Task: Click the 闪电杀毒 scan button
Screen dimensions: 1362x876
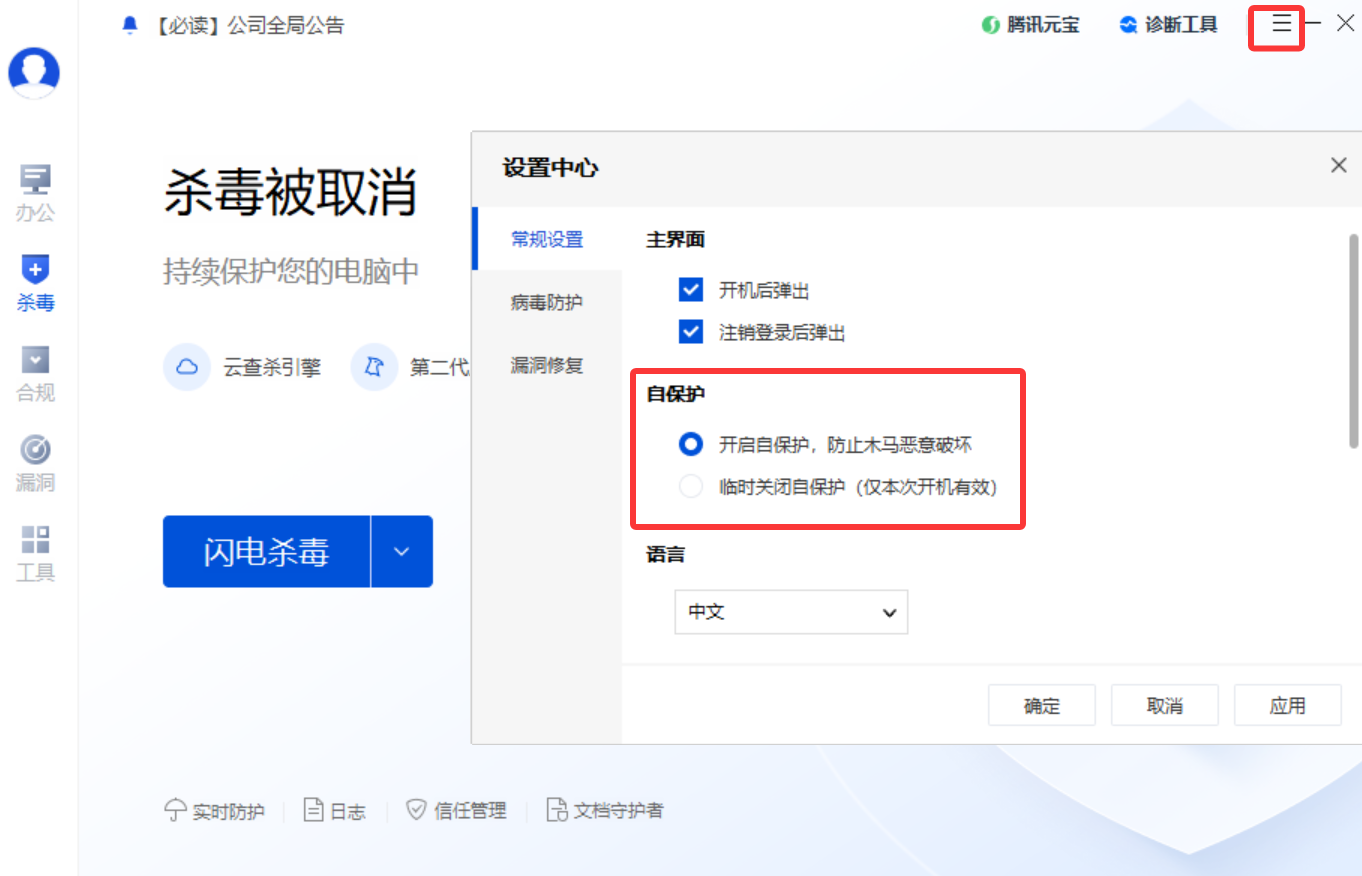Action: [x=267, y=552]
